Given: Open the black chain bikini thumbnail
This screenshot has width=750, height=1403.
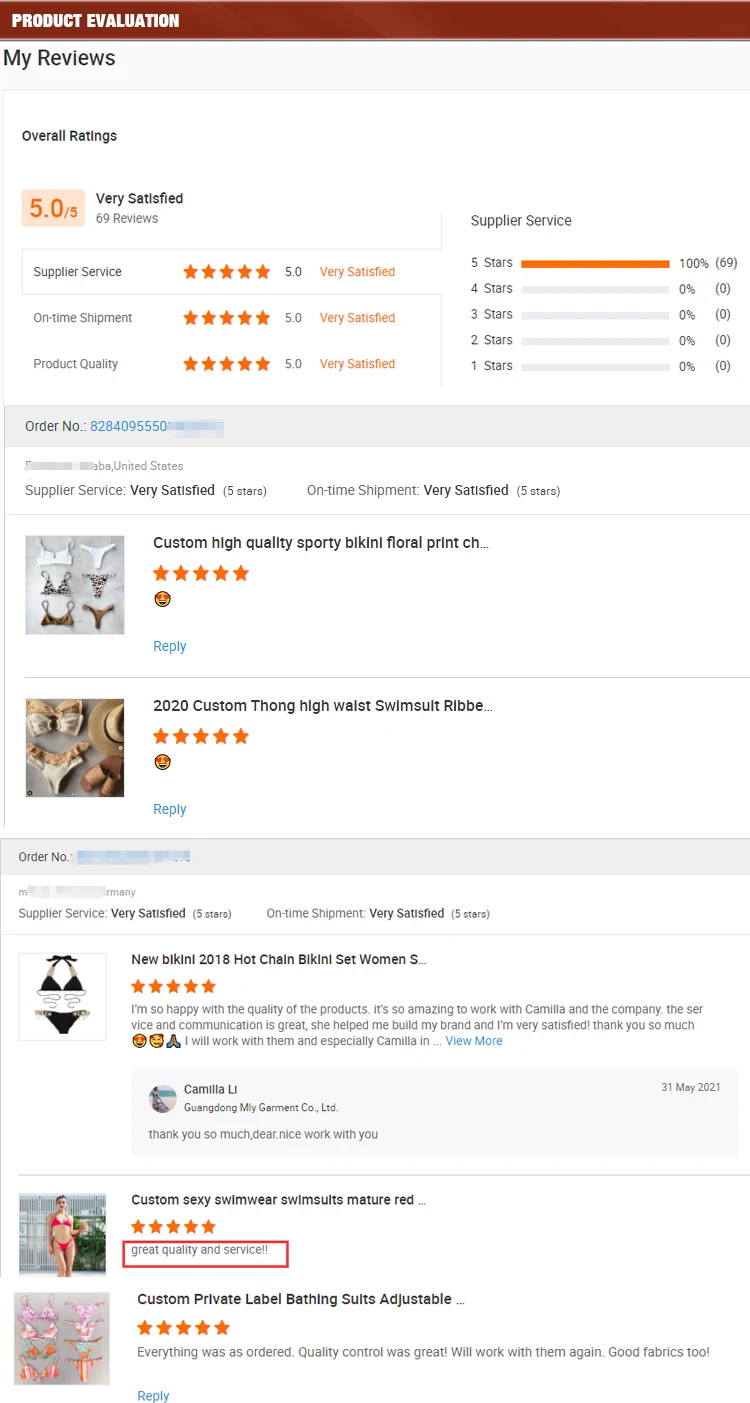Looking at the screenshot, I should pos(62,996).
